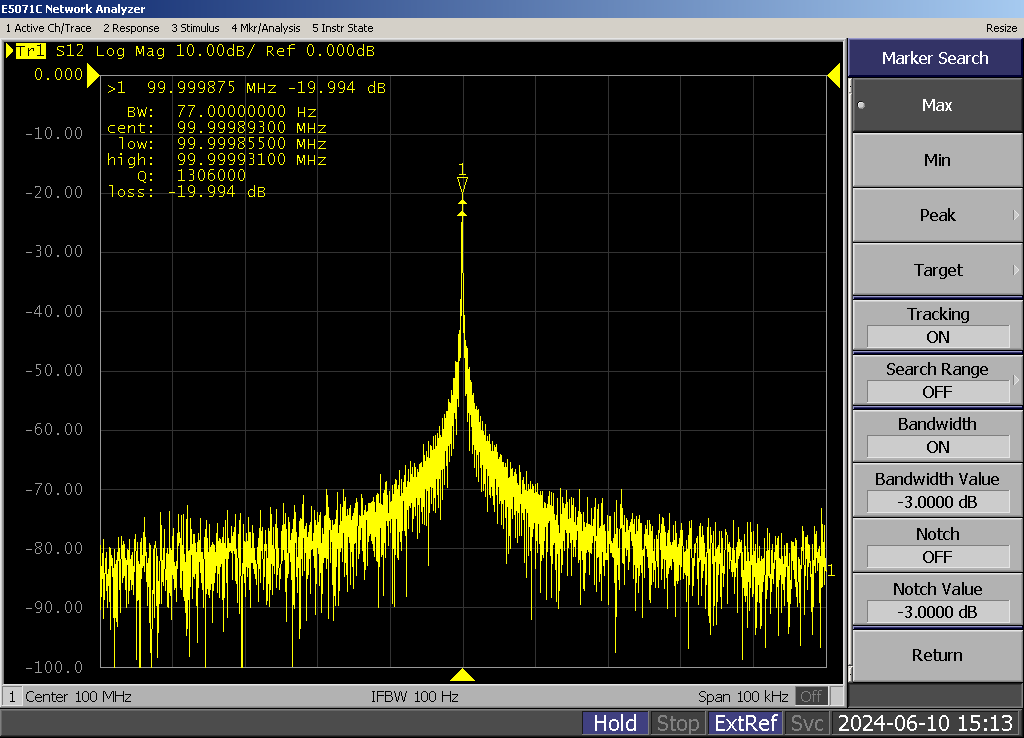Open the Search Range submenu
Screen dimensions: 1024x738
coord(936,381)
